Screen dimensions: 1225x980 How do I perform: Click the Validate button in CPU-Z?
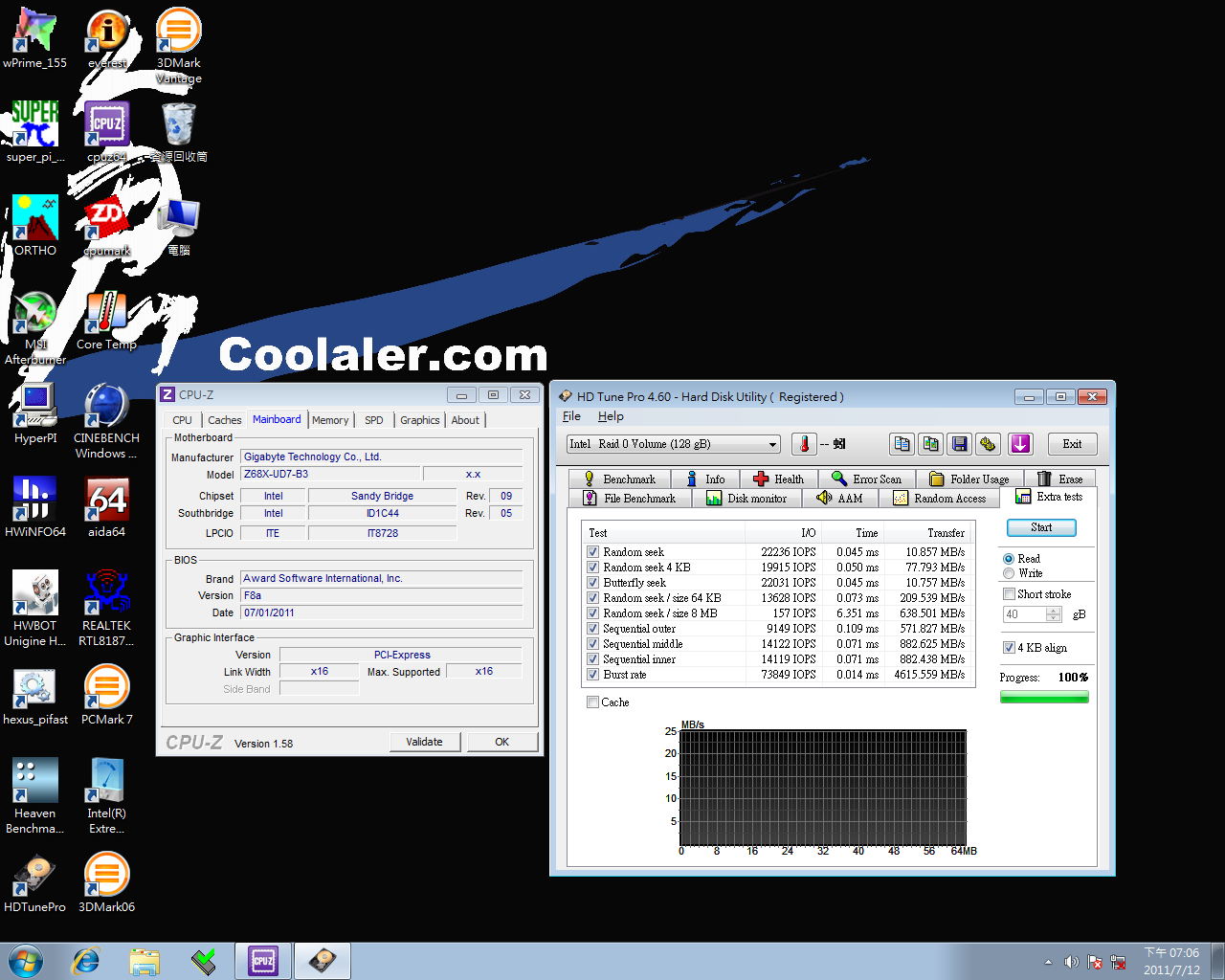[425, 742]
